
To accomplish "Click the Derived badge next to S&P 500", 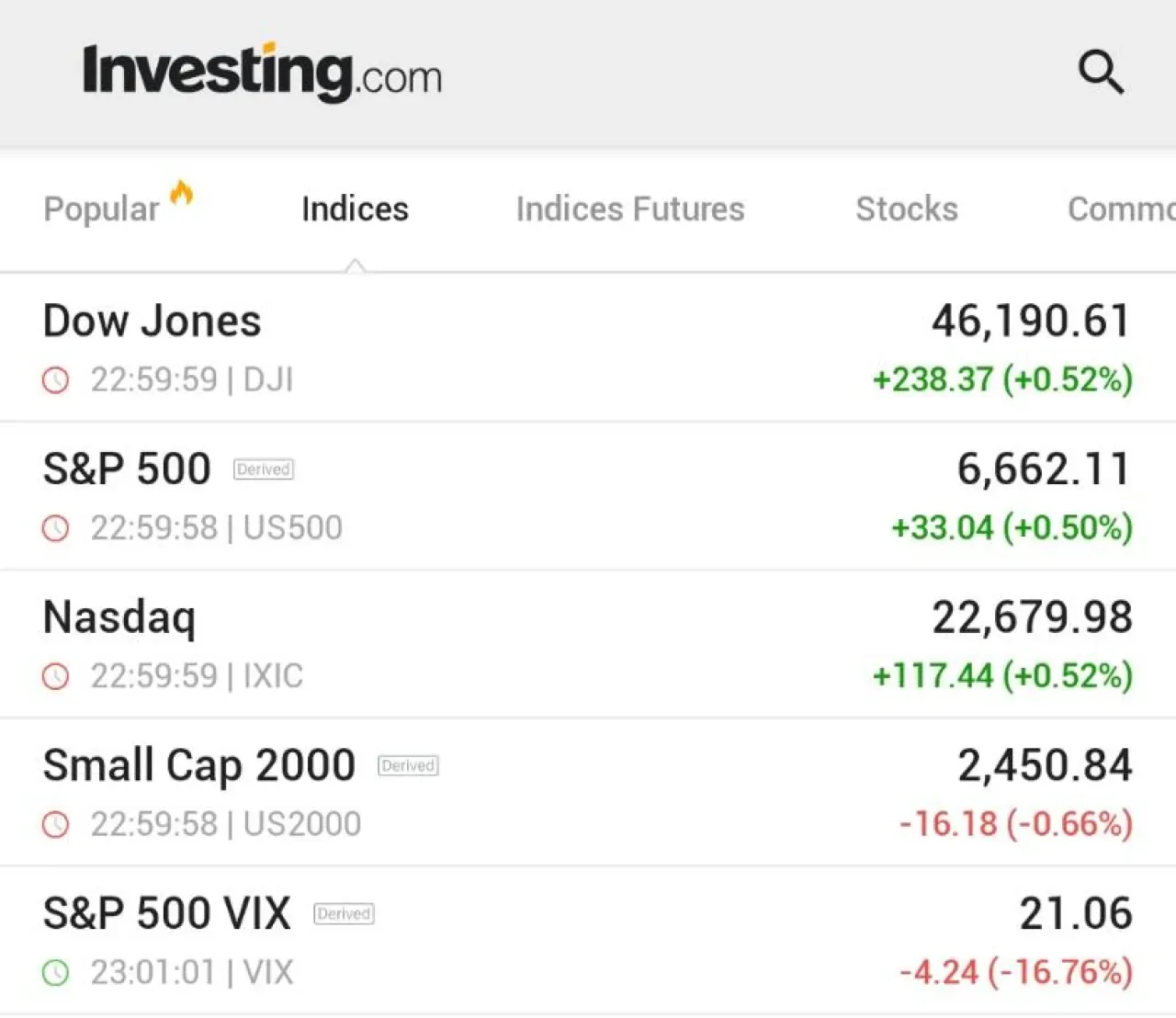I will tap(264, 469).
